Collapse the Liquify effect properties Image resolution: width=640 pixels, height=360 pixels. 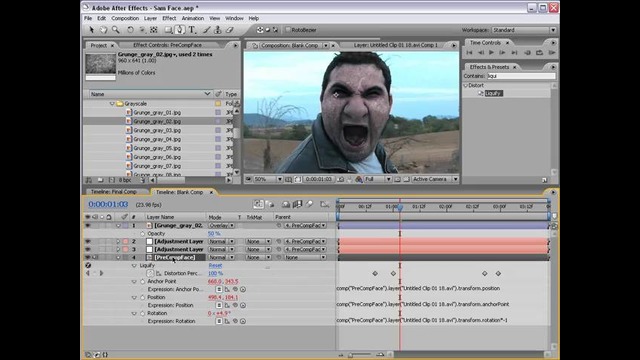click(134, 266)
